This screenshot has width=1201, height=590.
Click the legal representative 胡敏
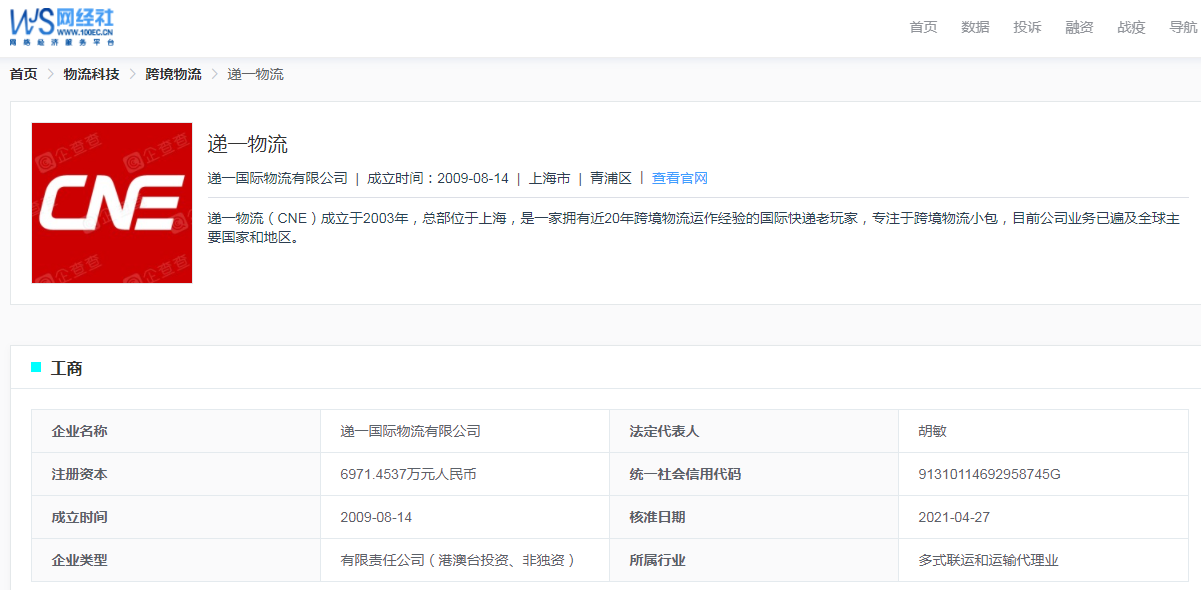(x=932, y=431)
